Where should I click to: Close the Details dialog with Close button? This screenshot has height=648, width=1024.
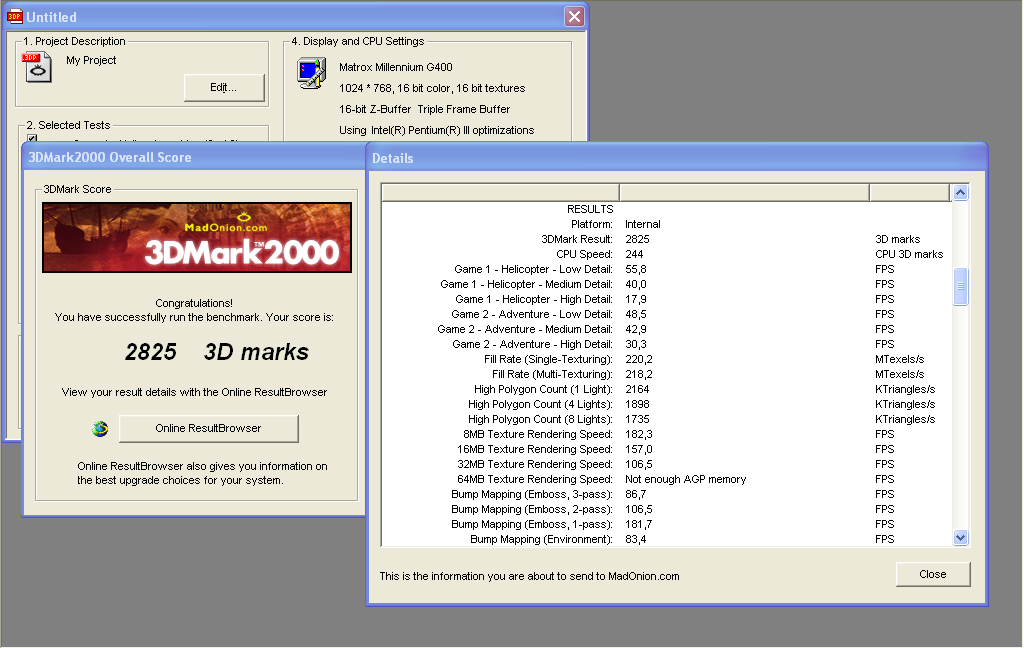[933, 574]
